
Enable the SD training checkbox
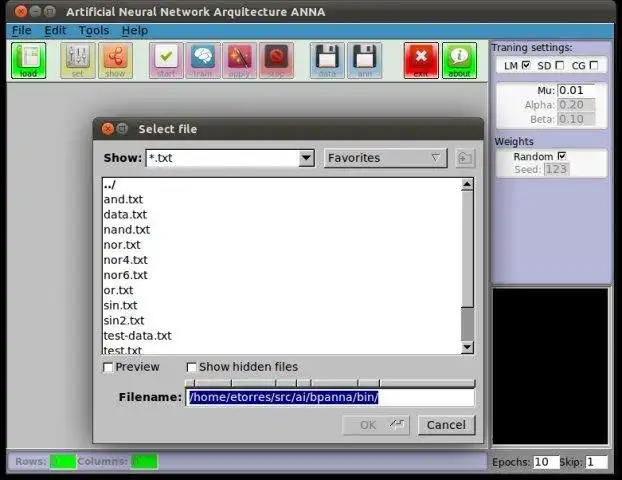(560, 65)
